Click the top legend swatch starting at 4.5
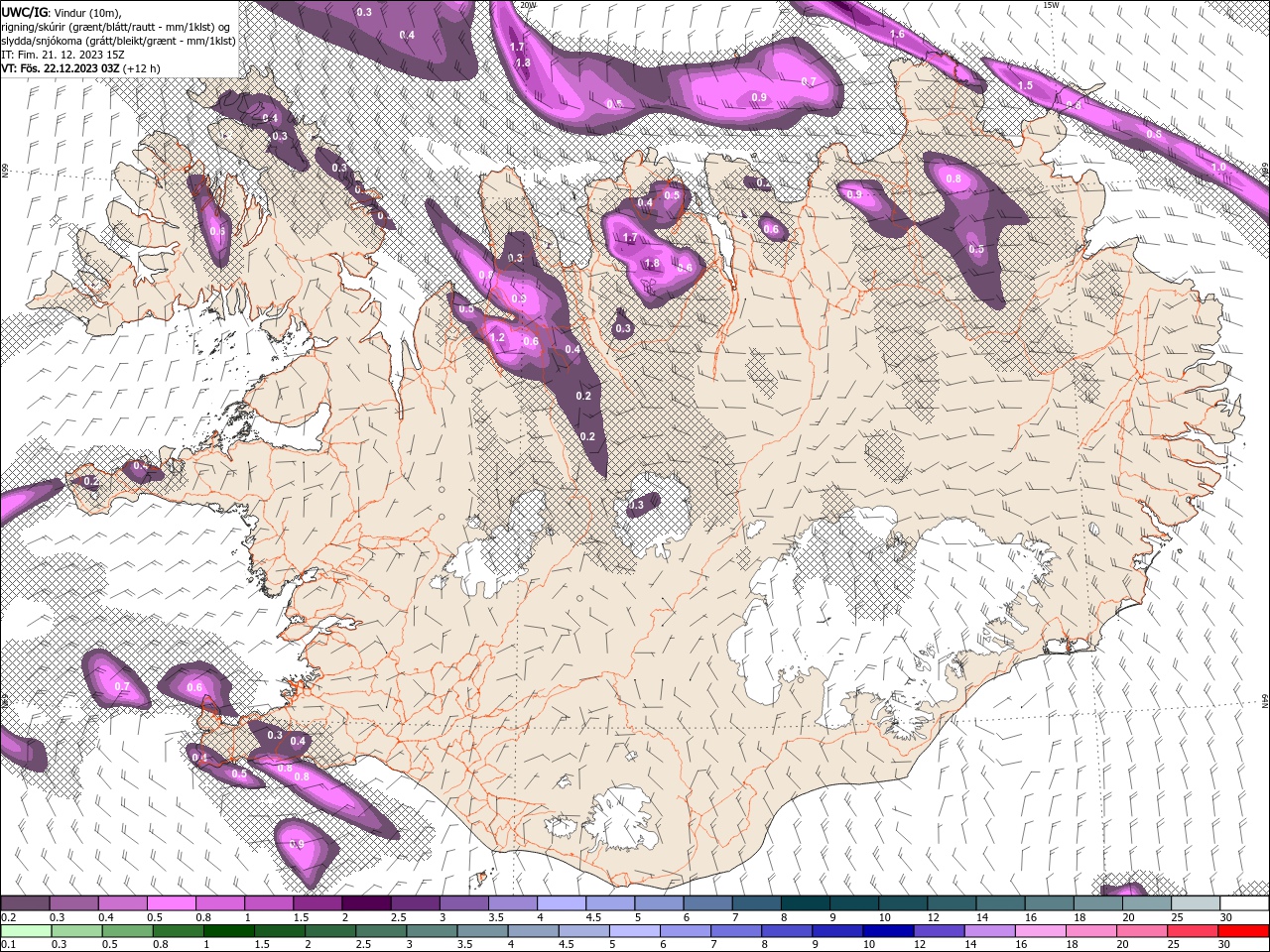Screen dimensions: 1270x952 609,903
